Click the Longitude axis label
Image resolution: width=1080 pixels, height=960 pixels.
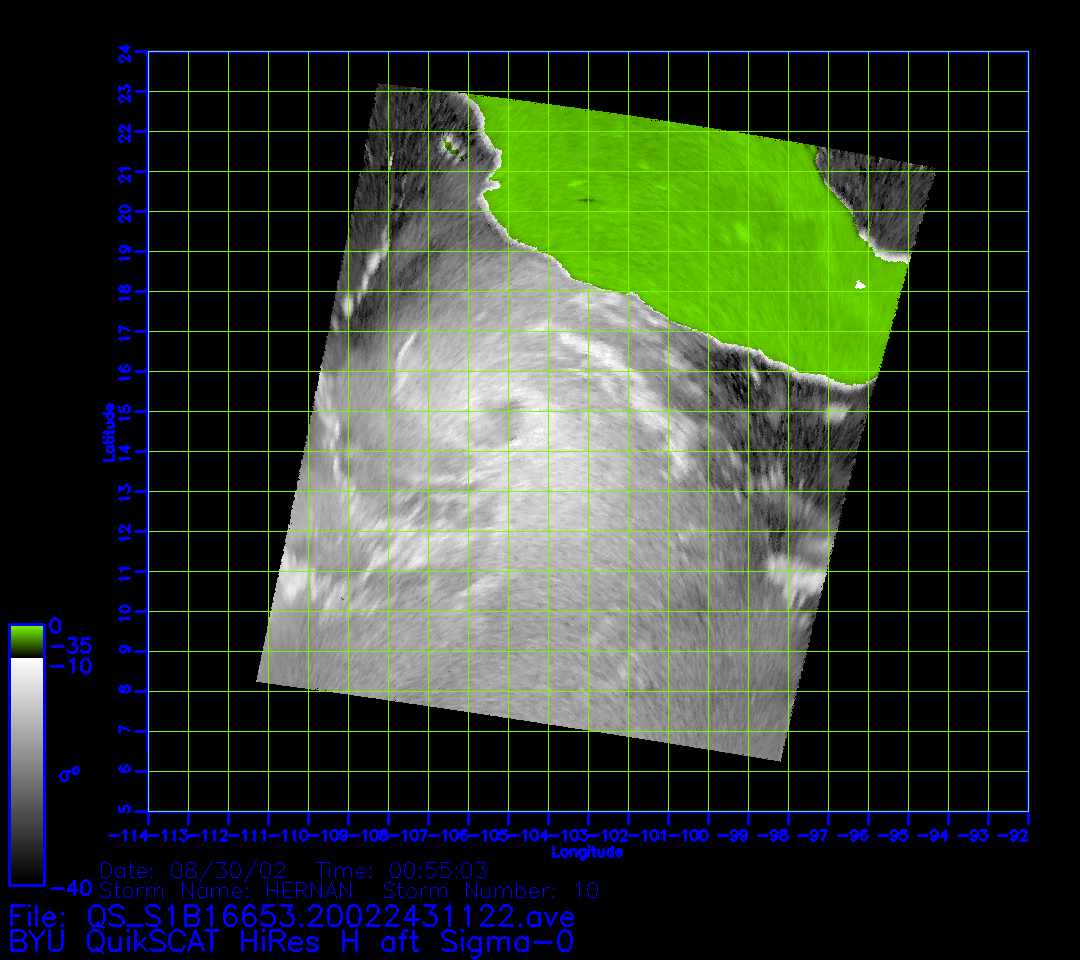587,852
